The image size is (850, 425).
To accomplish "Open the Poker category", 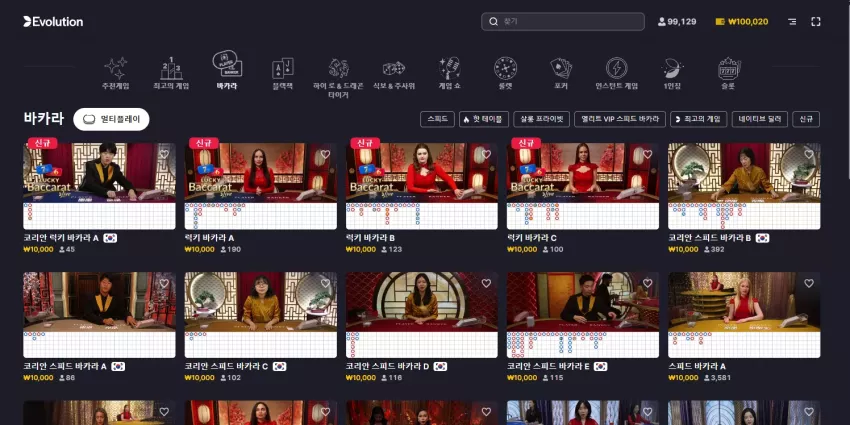I will click(x=561, y=74).
